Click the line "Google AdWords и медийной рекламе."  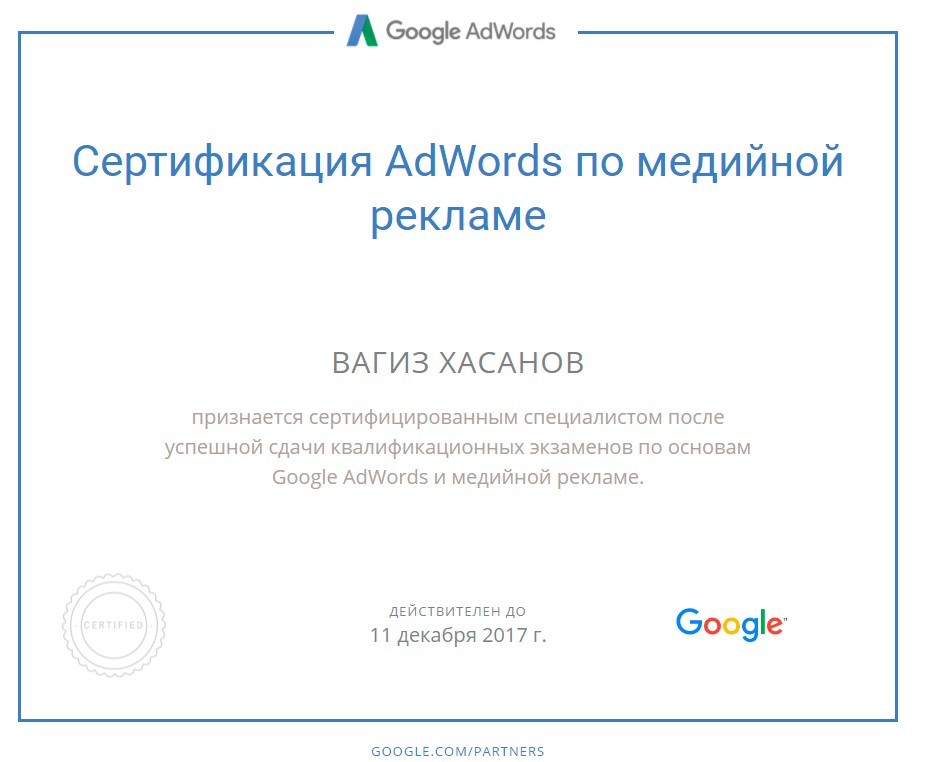tap(458, 477)
